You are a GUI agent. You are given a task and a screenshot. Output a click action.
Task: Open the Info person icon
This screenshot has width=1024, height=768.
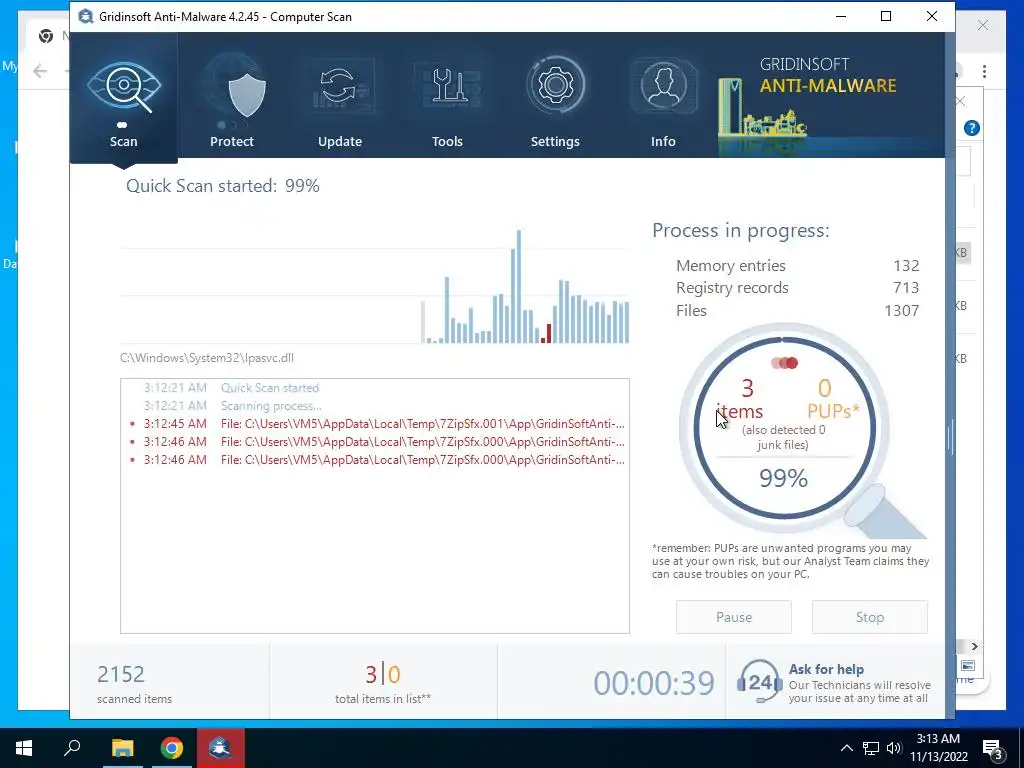pyautogui.click(x=663, y=86)
